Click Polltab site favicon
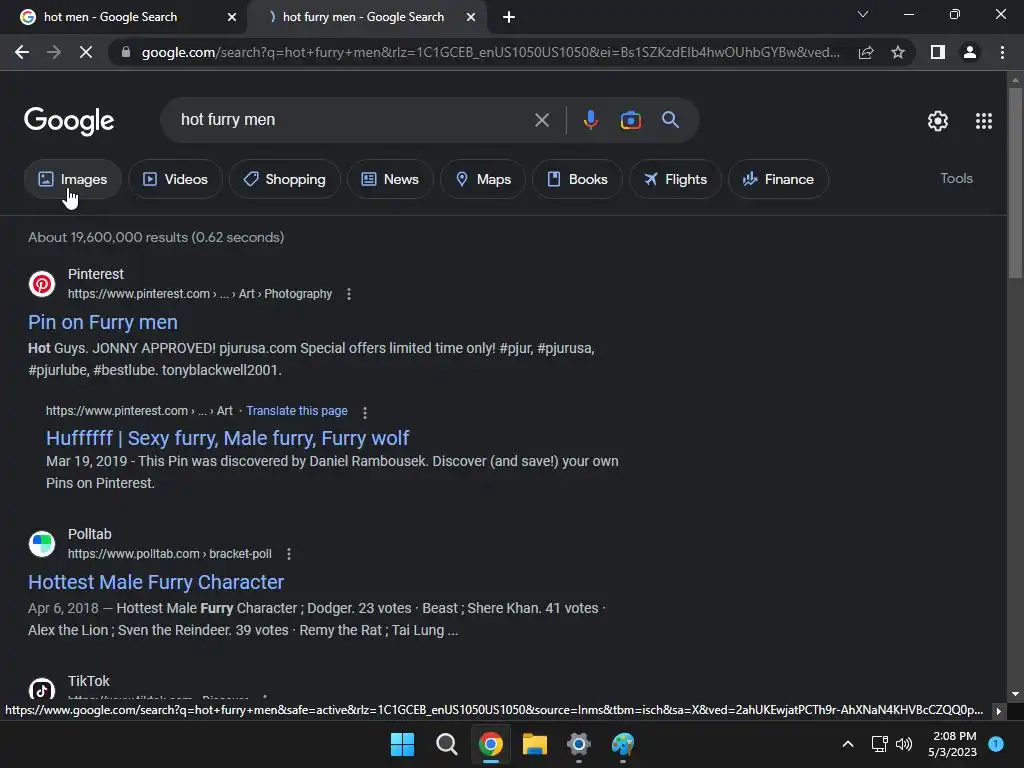 [42, 543]
